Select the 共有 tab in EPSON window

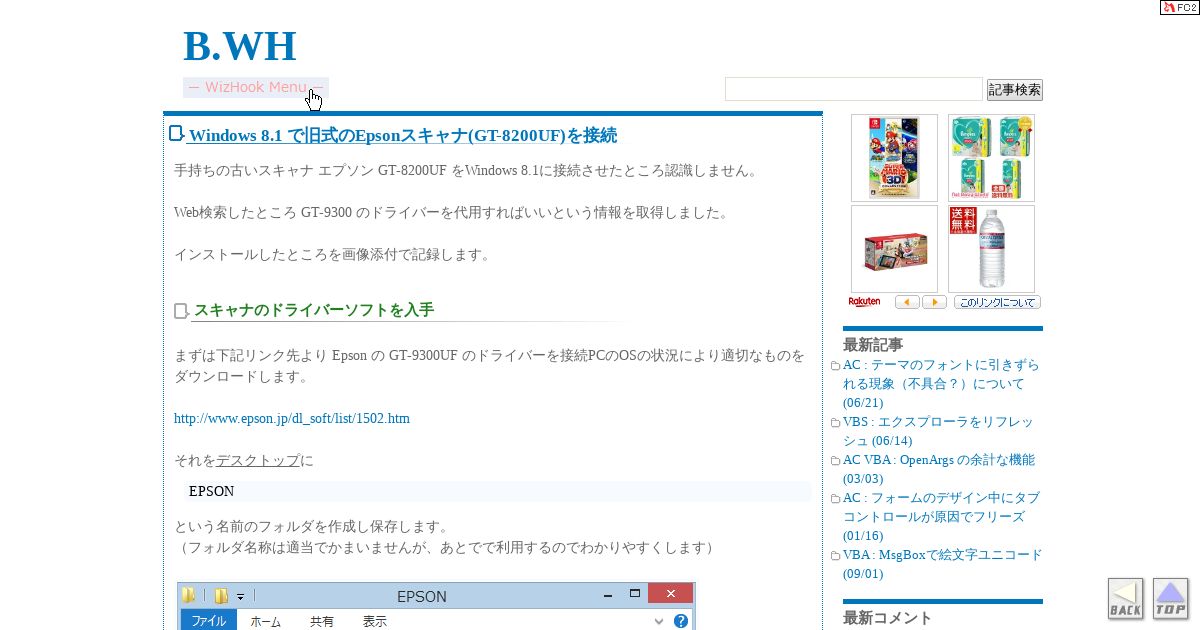tap(322, 621)
